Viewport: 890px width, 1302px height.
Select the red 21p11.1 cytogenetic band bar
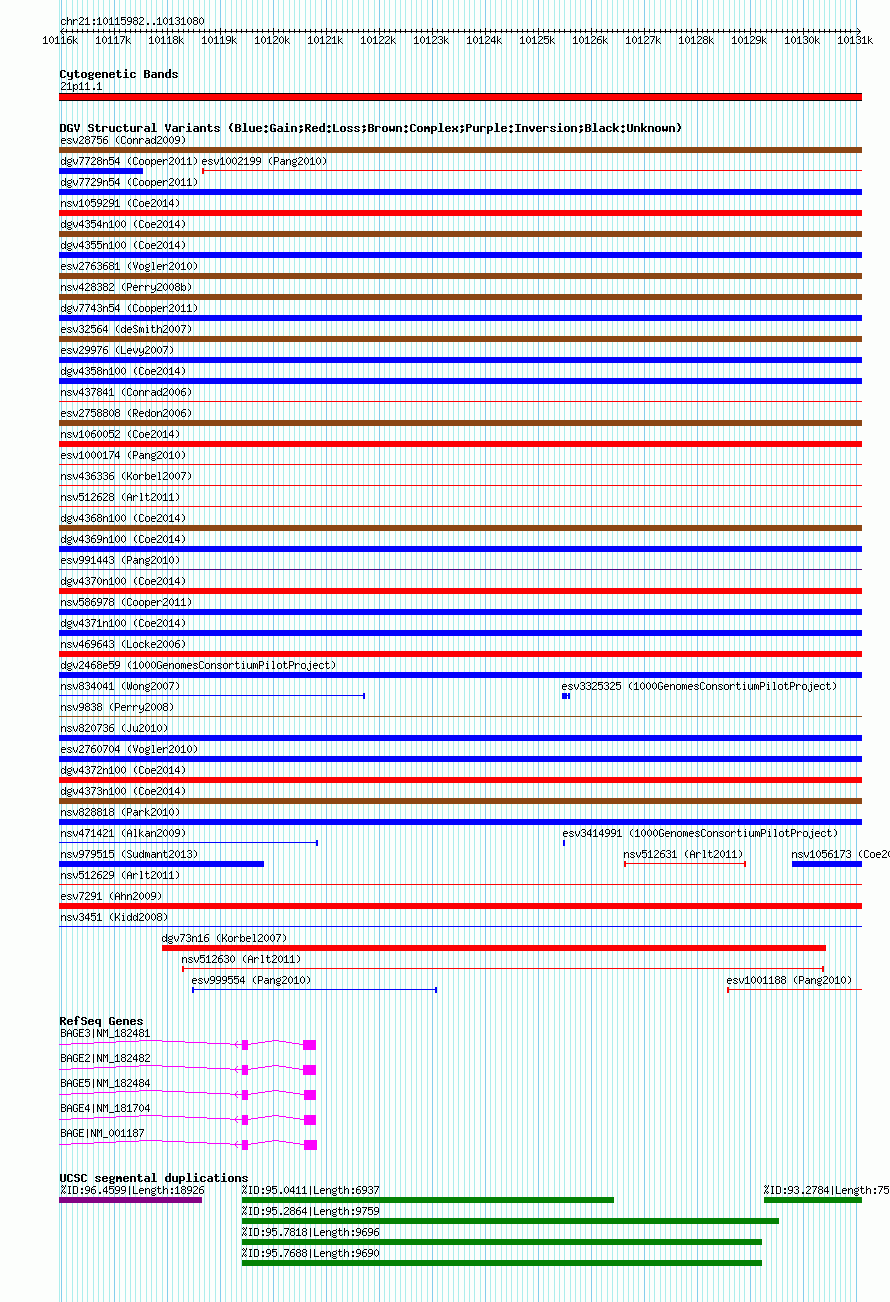(461, 97)
